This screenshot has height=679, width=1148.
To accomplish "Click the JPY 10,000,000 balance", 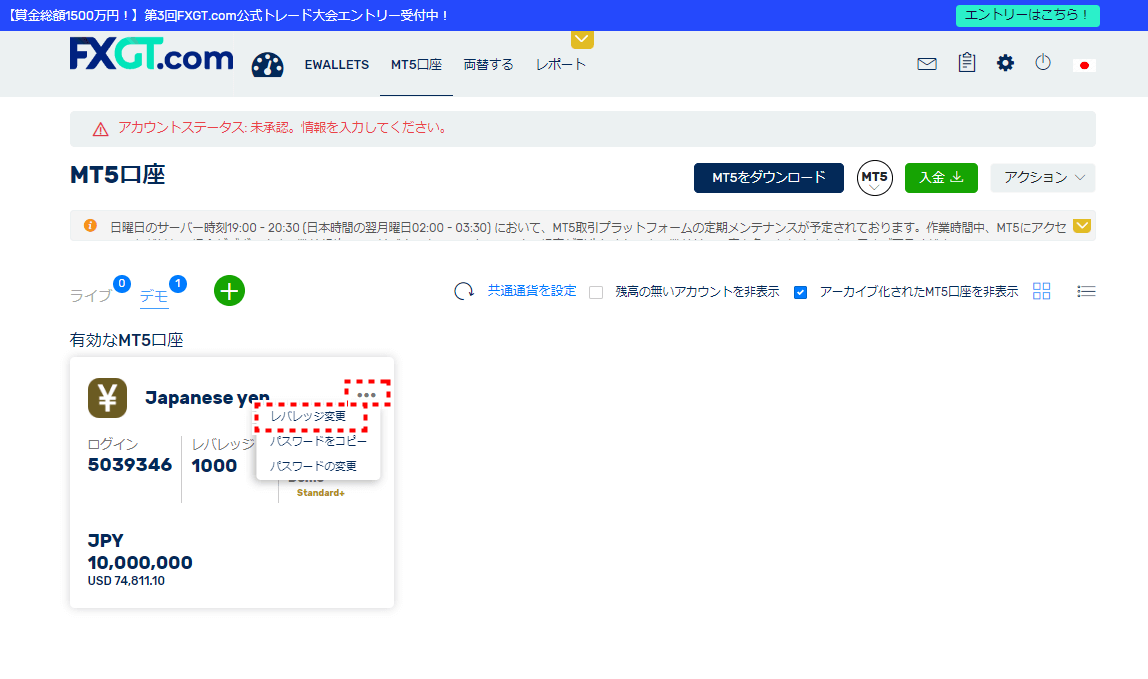I will pyautogui.click(x=140, y=552).
